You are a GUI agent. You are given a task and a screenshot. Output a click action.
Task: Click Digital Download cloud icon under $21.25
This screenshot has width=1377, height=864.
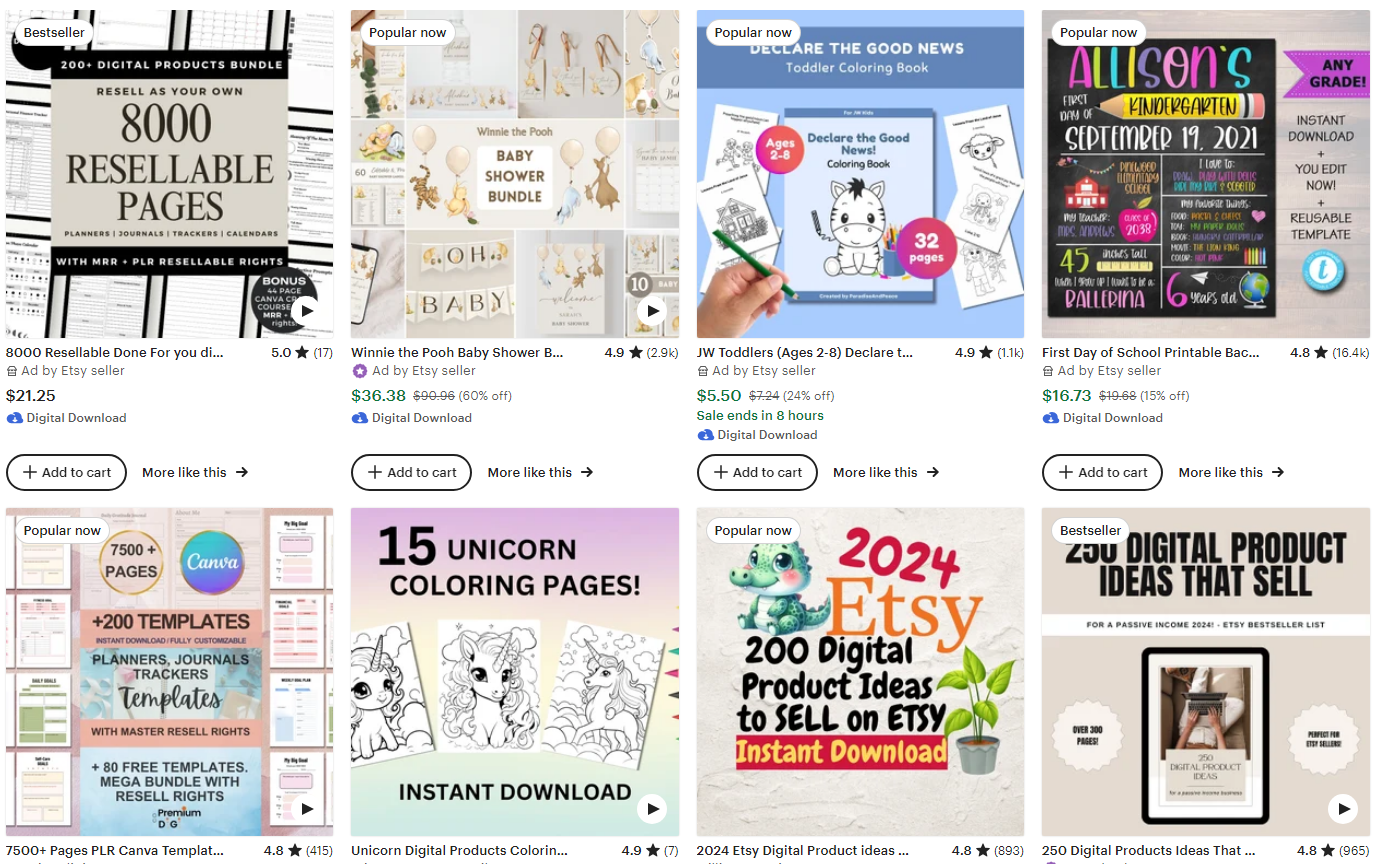(x=14, y=418)
